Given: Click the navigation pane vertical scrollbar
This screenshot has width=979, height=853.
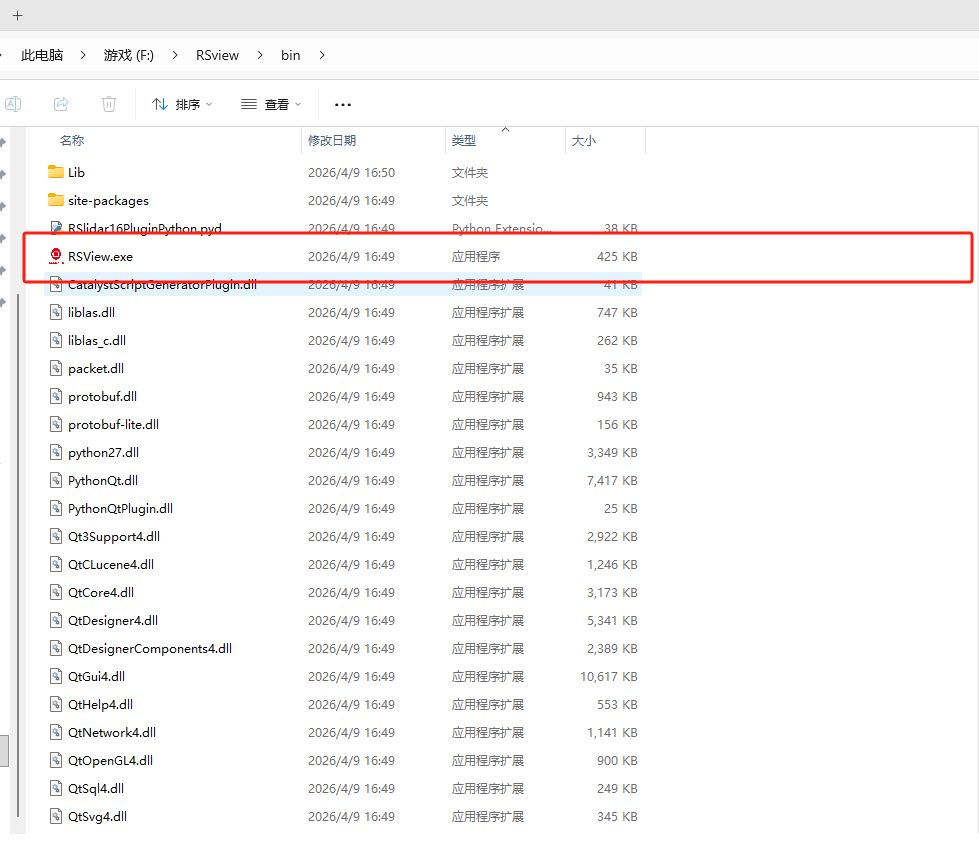Looking at the screenshot, I should (x=18, y=555).
